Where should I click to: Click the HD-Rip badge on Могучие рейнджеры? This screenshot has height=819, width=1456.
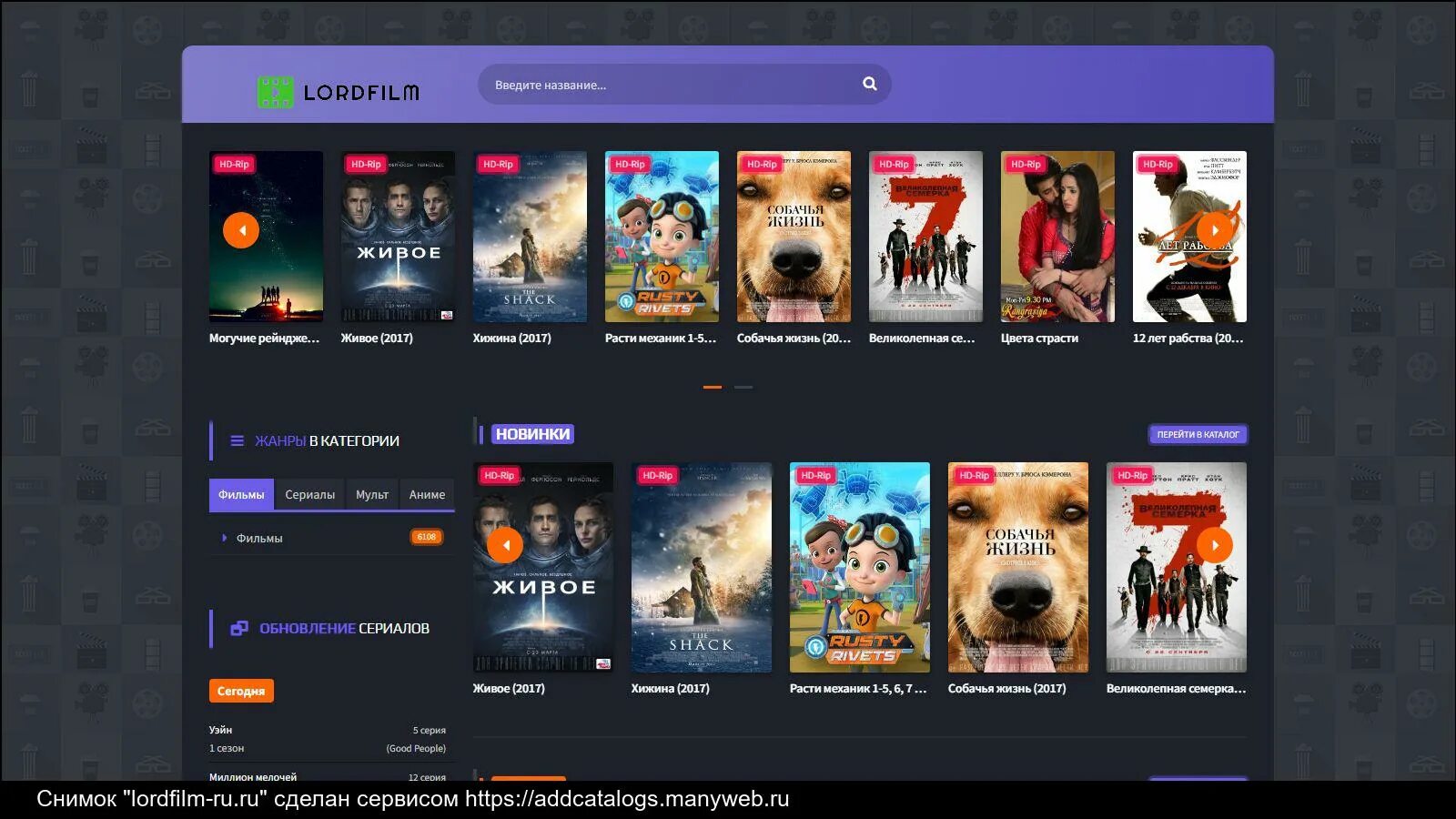[x=234, y=164]
